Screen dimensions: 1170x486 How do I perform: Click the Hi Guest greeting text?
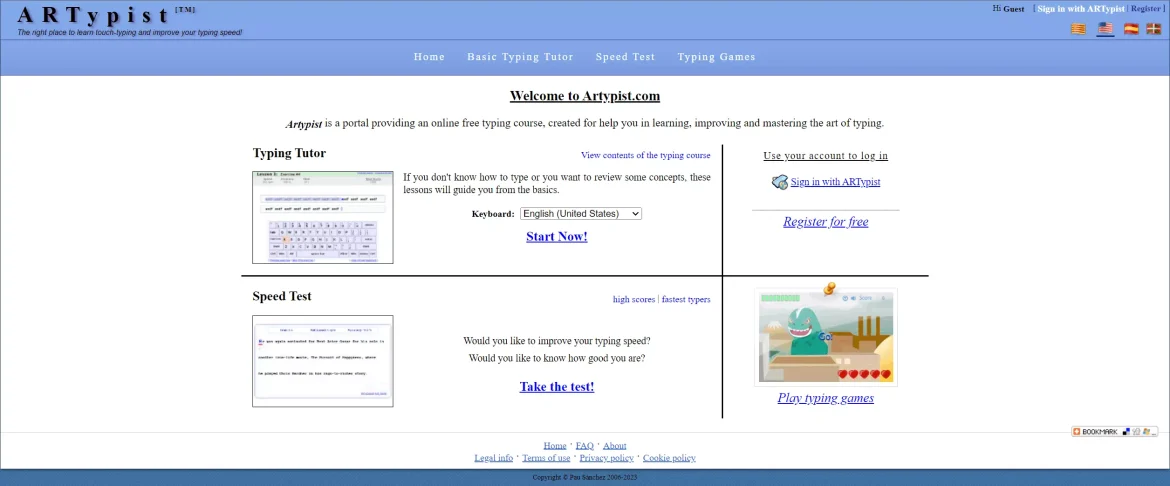(x=1008, y=9)
